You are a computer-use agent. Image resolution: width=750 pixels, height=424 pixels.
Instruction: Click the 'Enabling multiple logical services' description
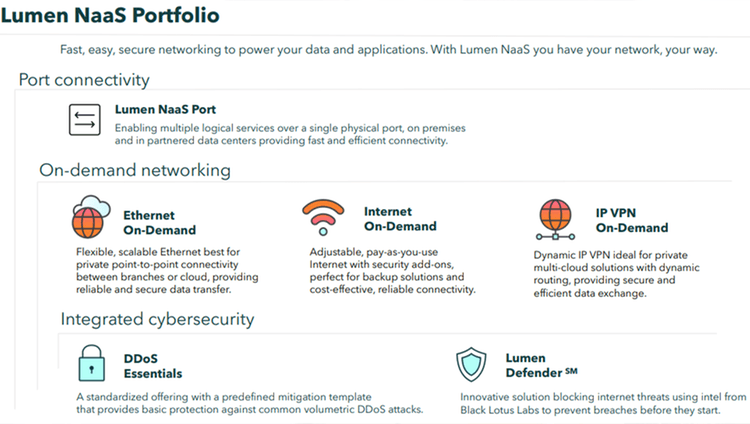[290, 134]
